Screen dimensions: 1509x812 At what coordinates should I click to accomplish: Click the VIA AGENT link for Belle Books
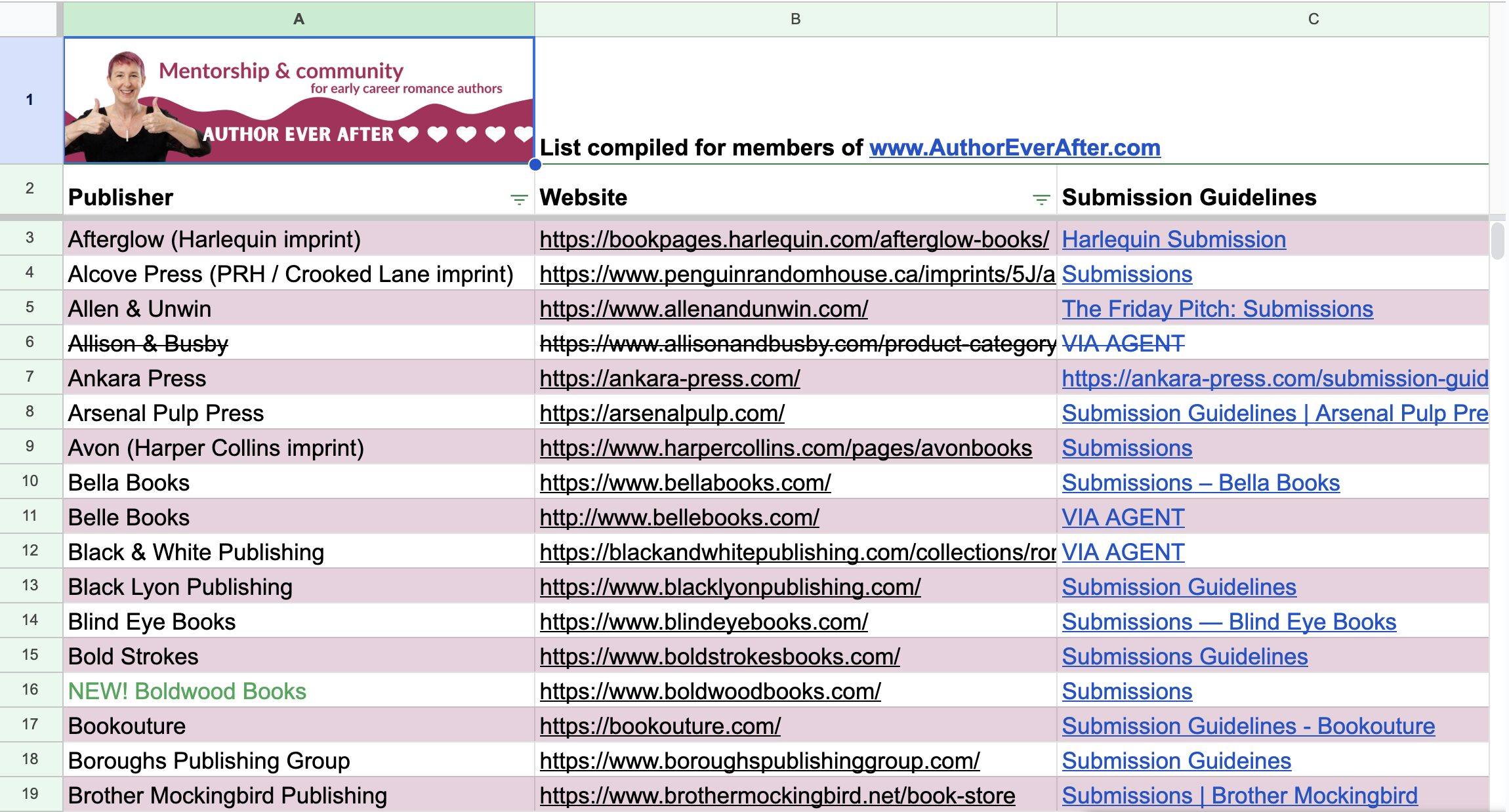[1123, 517]
